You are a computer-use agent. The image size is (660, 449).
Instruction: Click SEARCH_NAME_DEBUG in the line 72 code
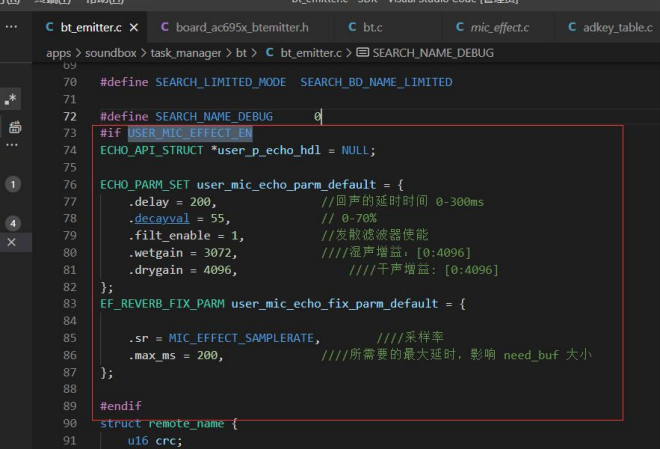pyautogui.click(x=214, y=117)
